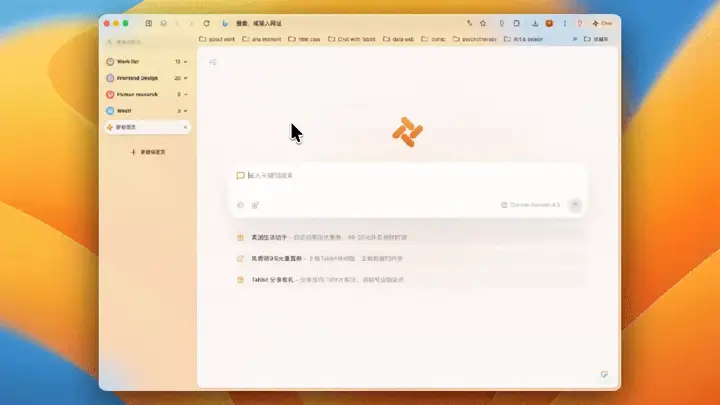Viewport: 720px width, 405px height.
Task: Bookmark page with the star icon
Action: point(483,23)
